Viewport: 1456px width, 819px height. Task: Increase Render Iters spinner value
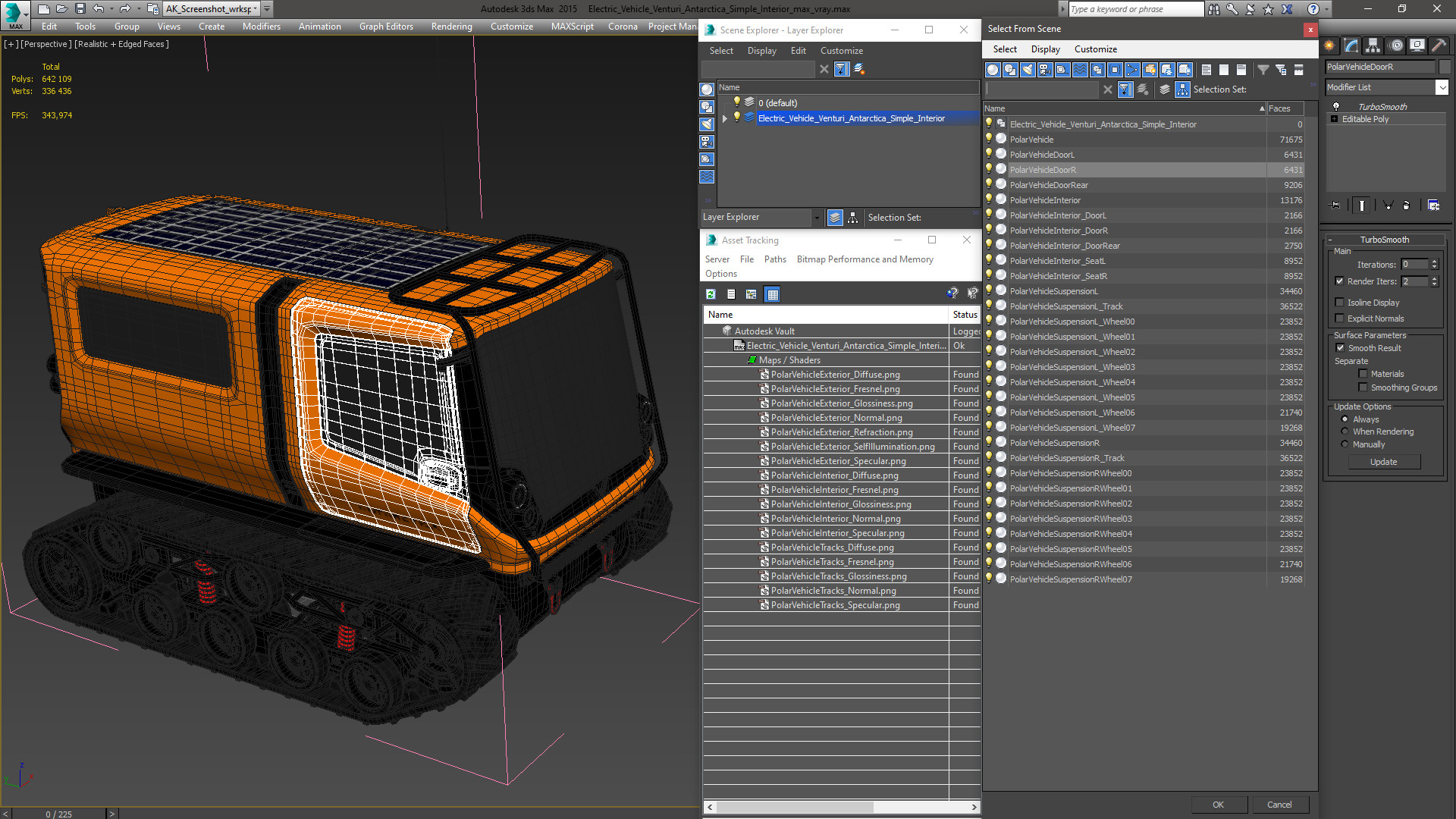(x=1434, y=278)
